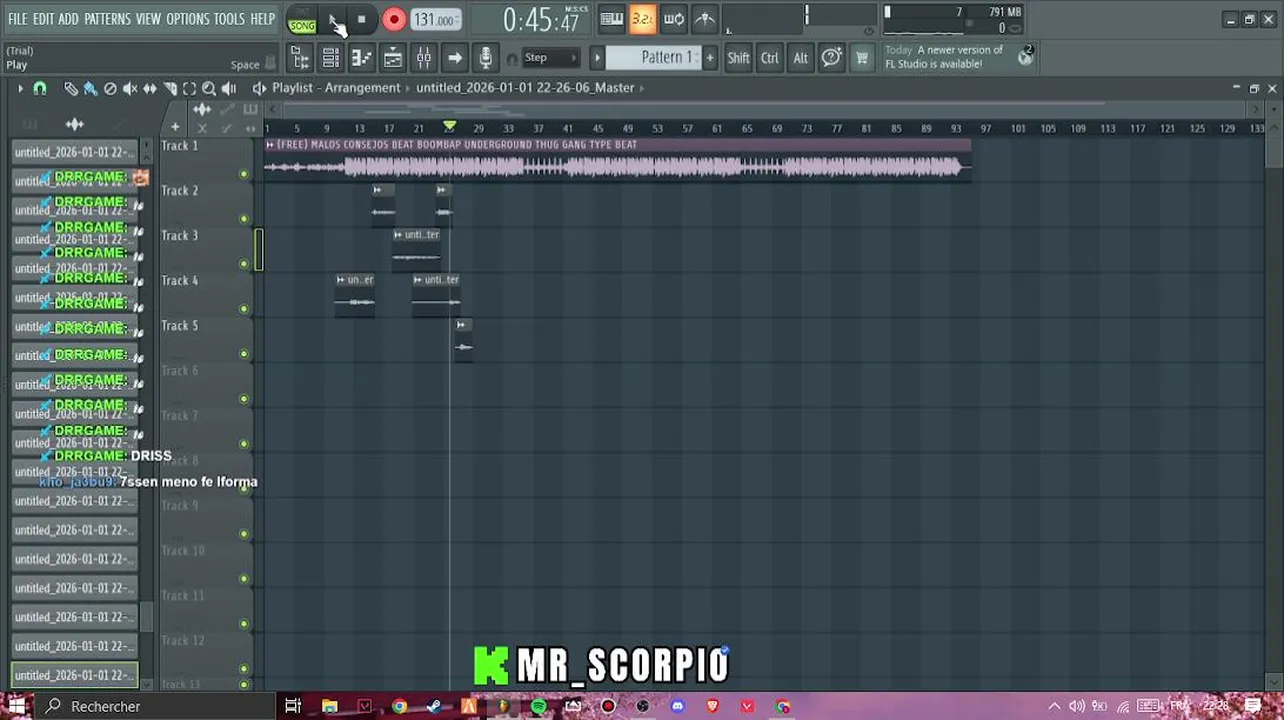Viewport: 1284px width, 720px height.
Task: Toggle the loop recording icon
Action: coord(674,19)
